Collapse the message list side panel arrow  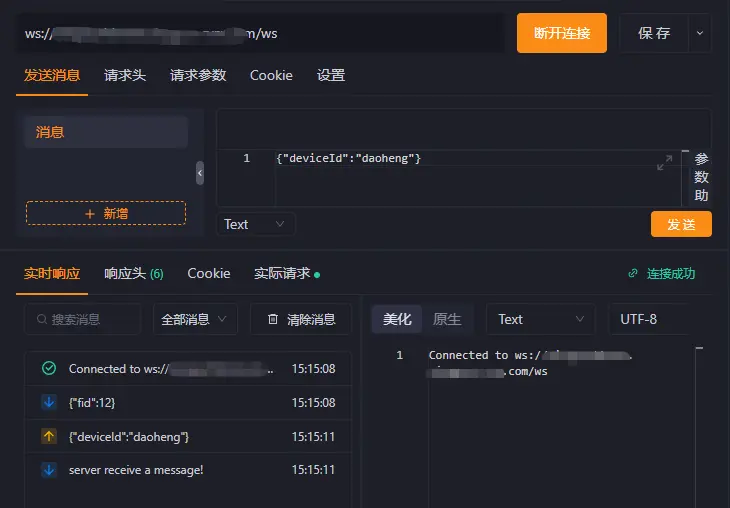(200, 173)
